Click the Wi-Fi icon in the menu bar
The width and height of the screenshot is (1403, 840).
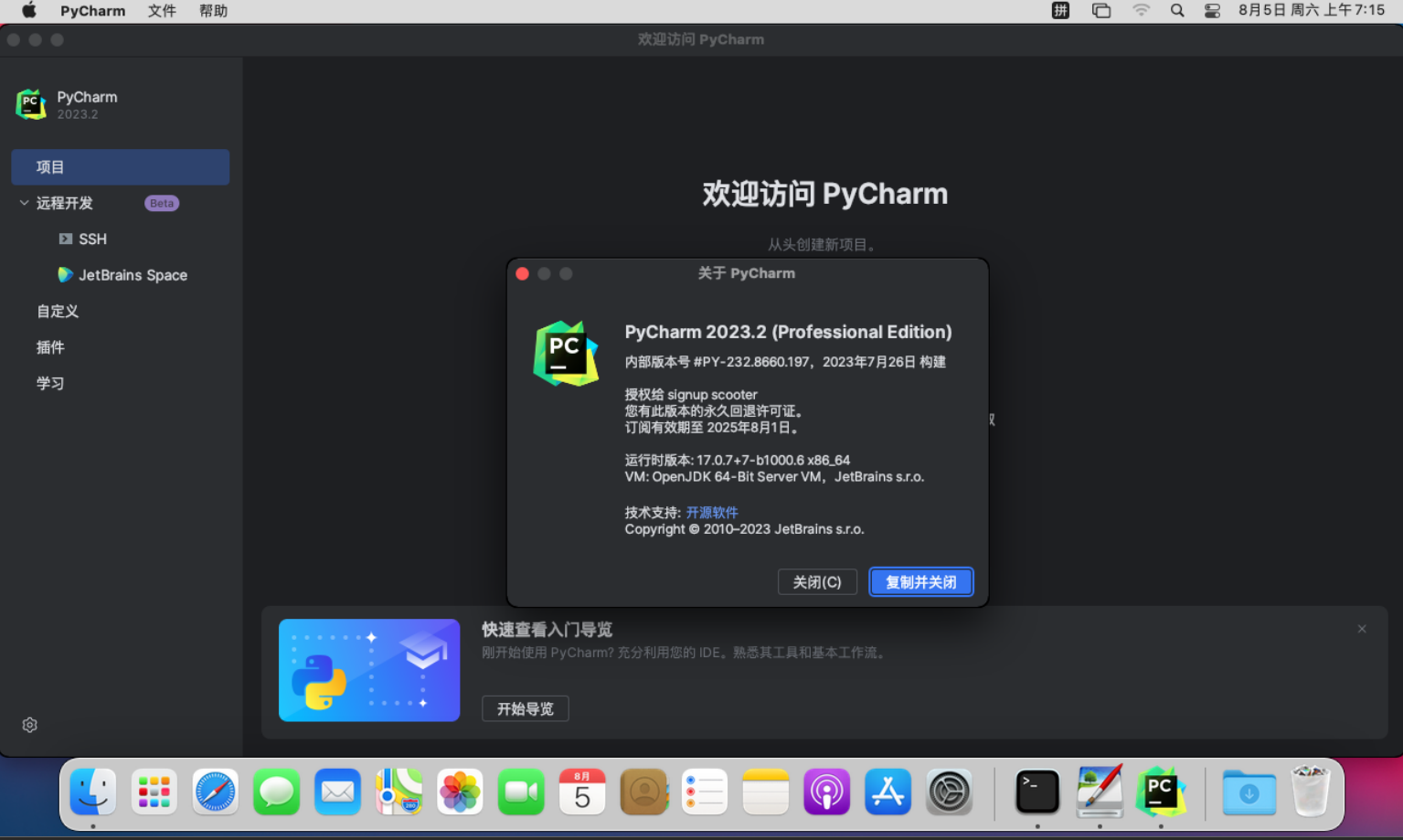pos(1140,10)
